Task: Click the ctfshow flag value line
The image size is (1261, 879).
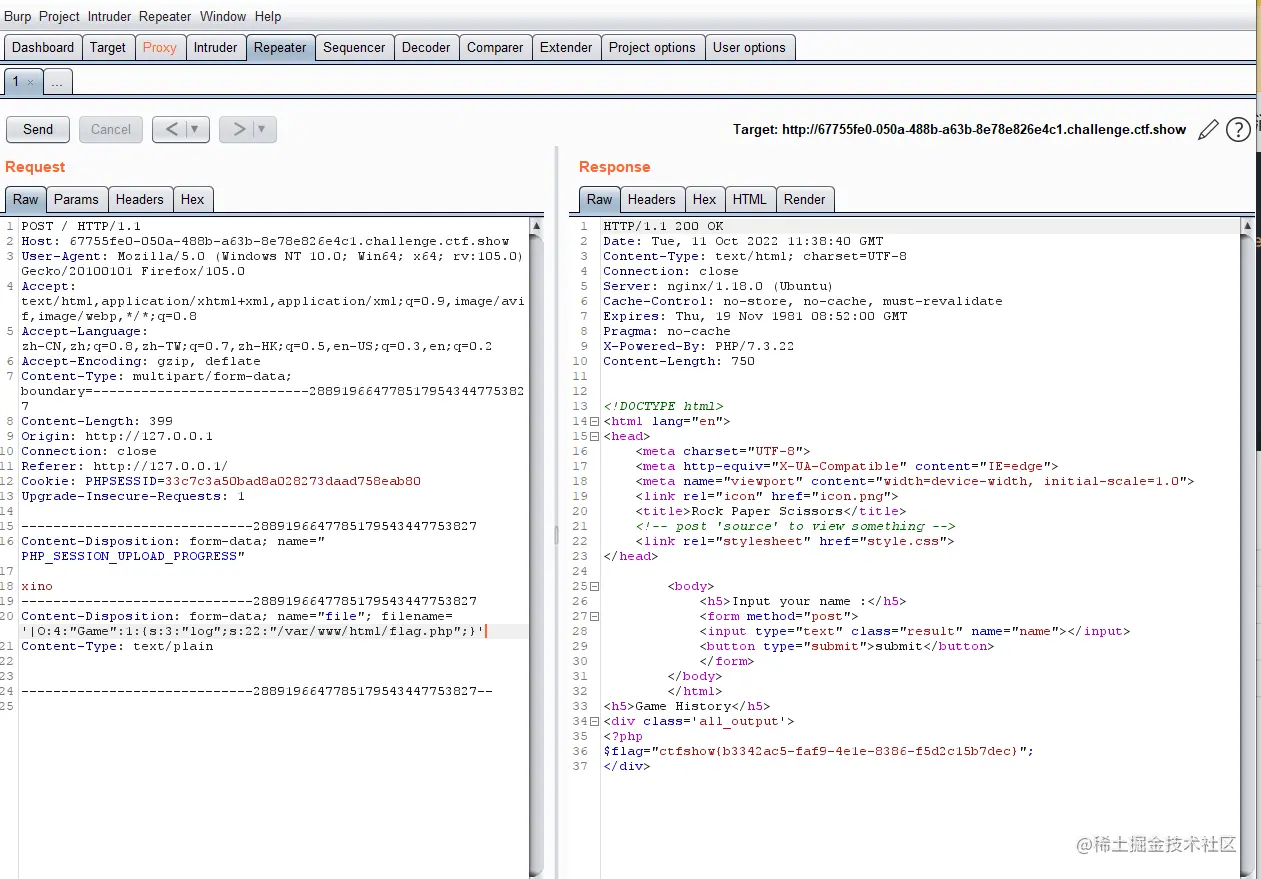Action: pos(818,752)
